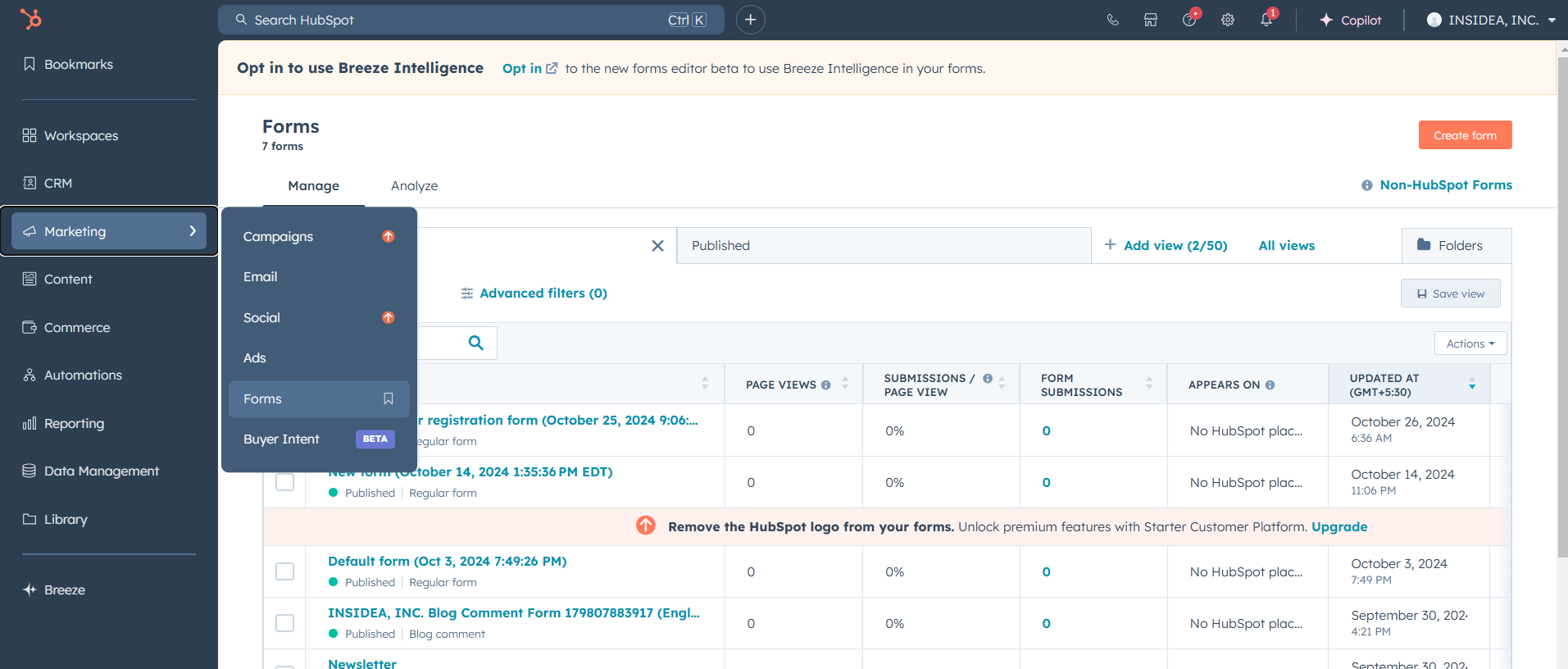Image resolution: width=1568 pixels, height=669 pixels.
Task: Click the Campaigns upgrade arrow icon
Action: pyautogui.click(x=389, y=236)
